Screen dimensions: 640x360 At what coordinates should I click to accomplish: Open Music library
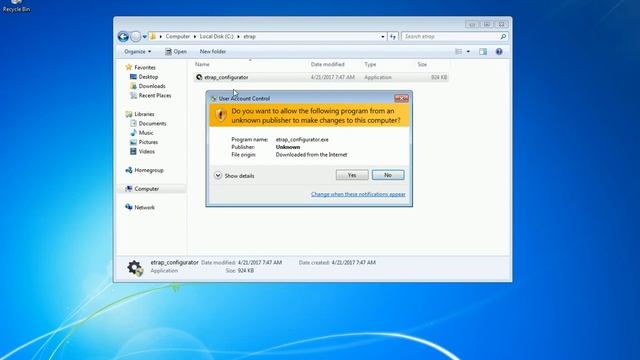[146, 133]
